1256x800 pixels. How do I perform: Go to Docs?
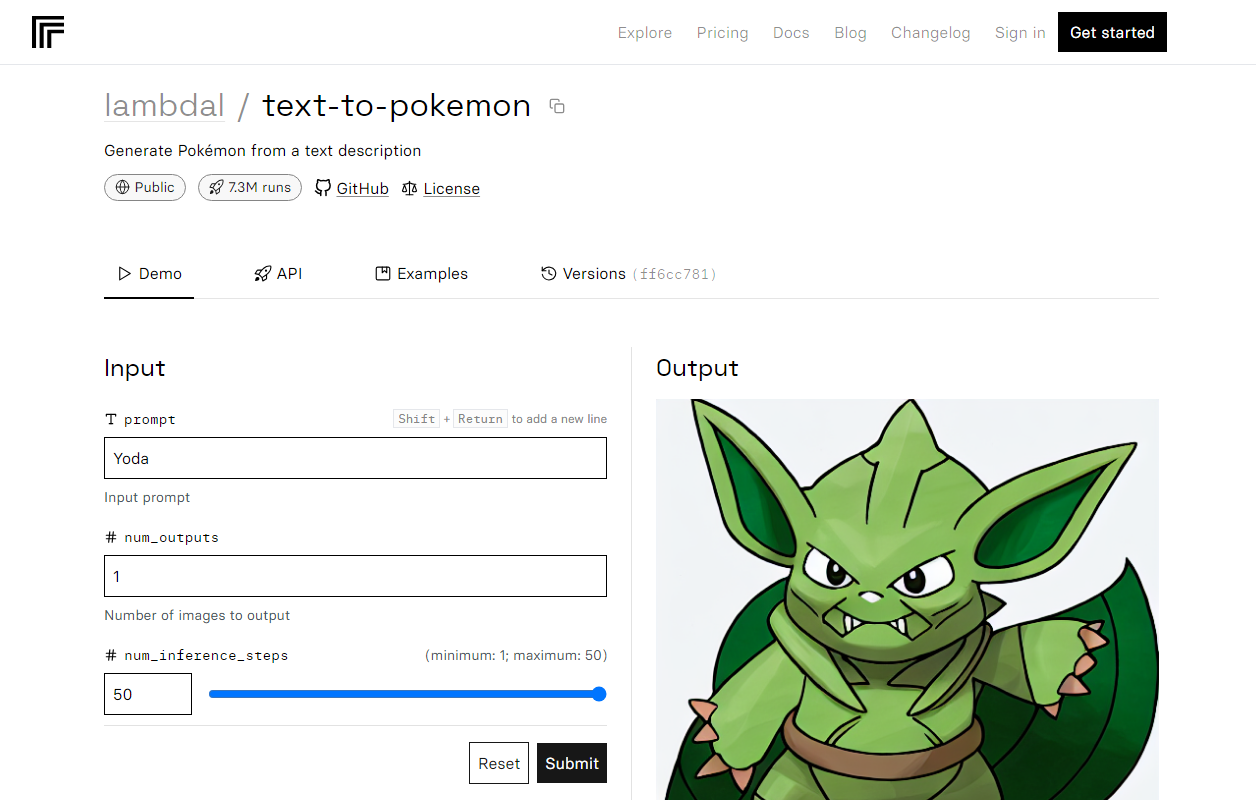tap(791, 33)
